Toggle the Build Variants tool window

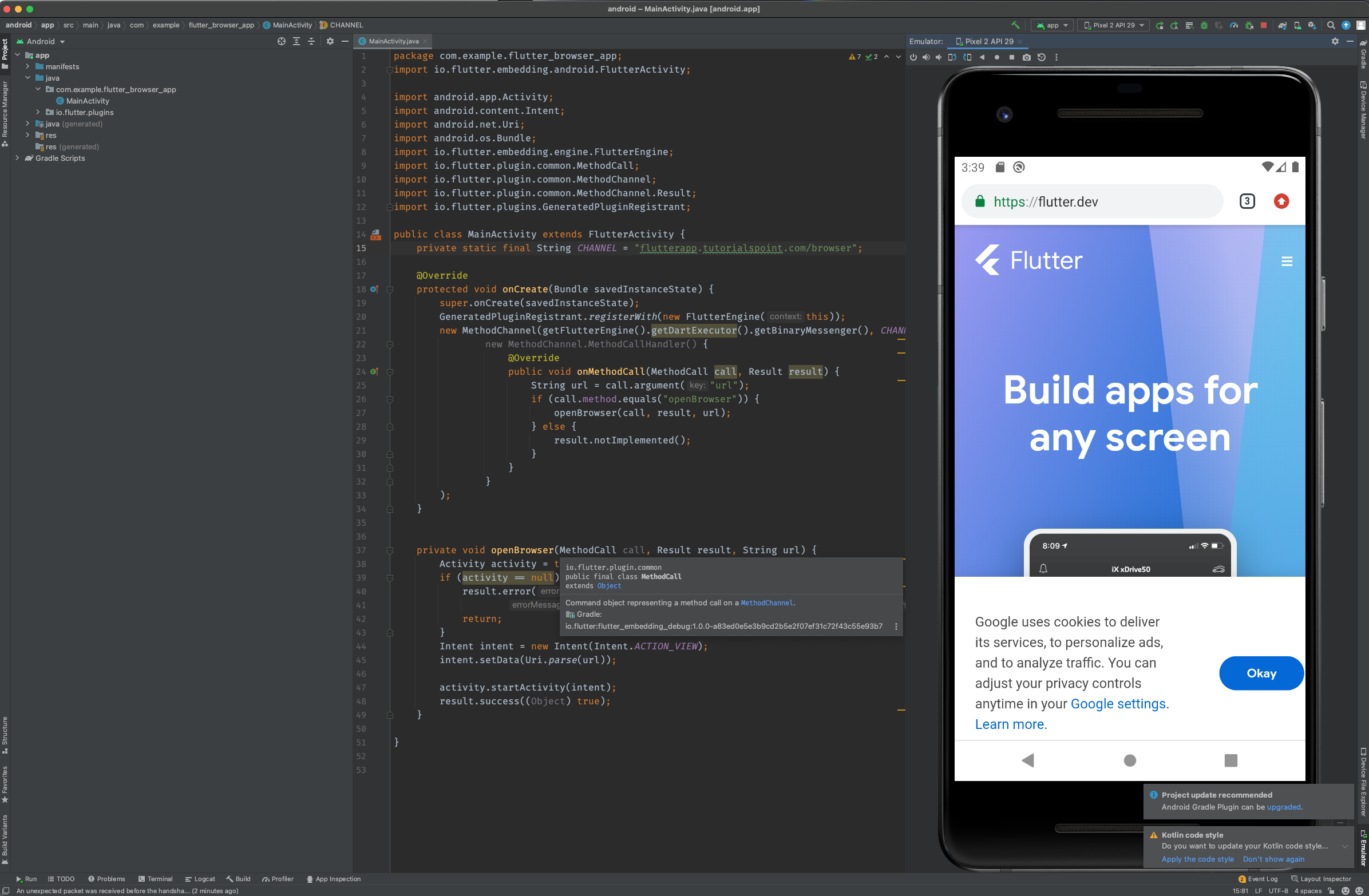click(5, 838)
